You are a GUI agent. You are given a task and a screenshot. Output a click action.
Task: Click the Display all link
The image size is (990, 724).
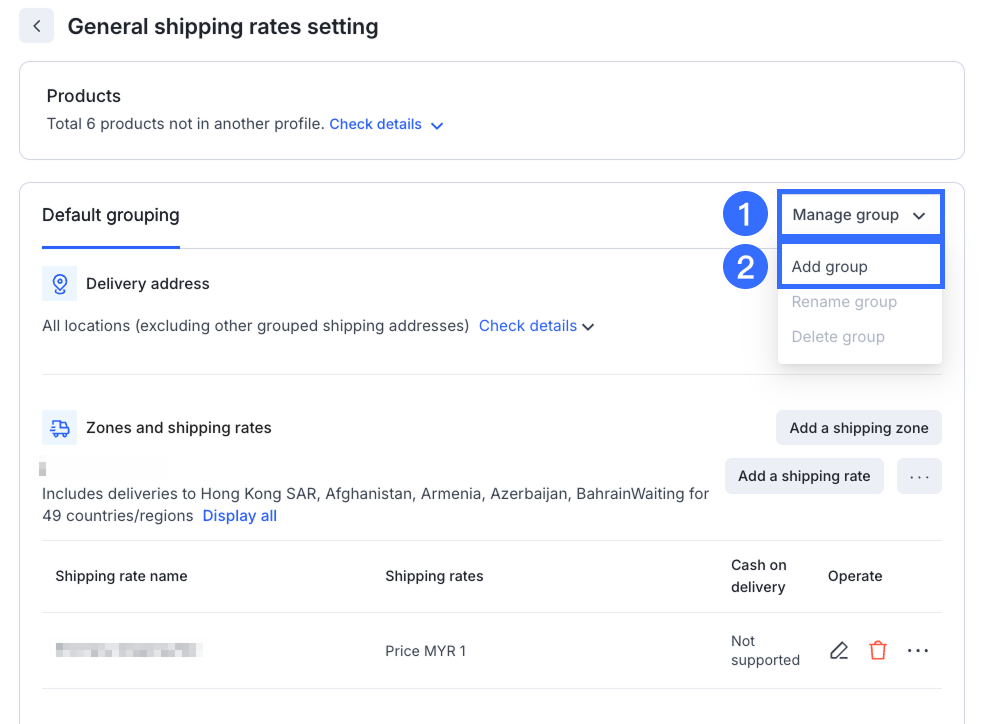coord(240,516)
